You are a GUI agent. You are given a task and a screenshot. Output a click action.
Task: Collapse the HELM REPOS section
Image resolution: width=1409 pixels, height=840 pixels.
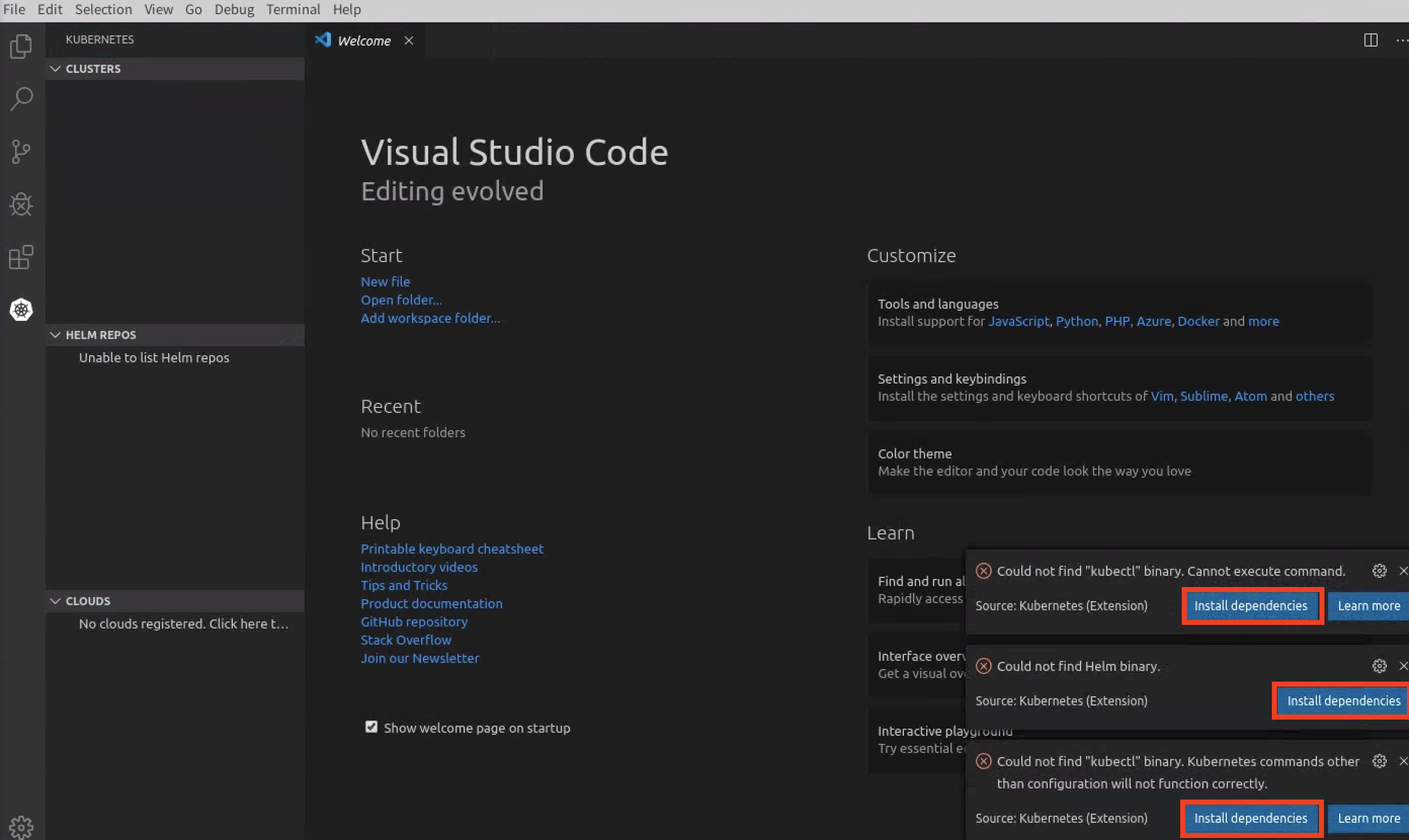click(55, 334)
